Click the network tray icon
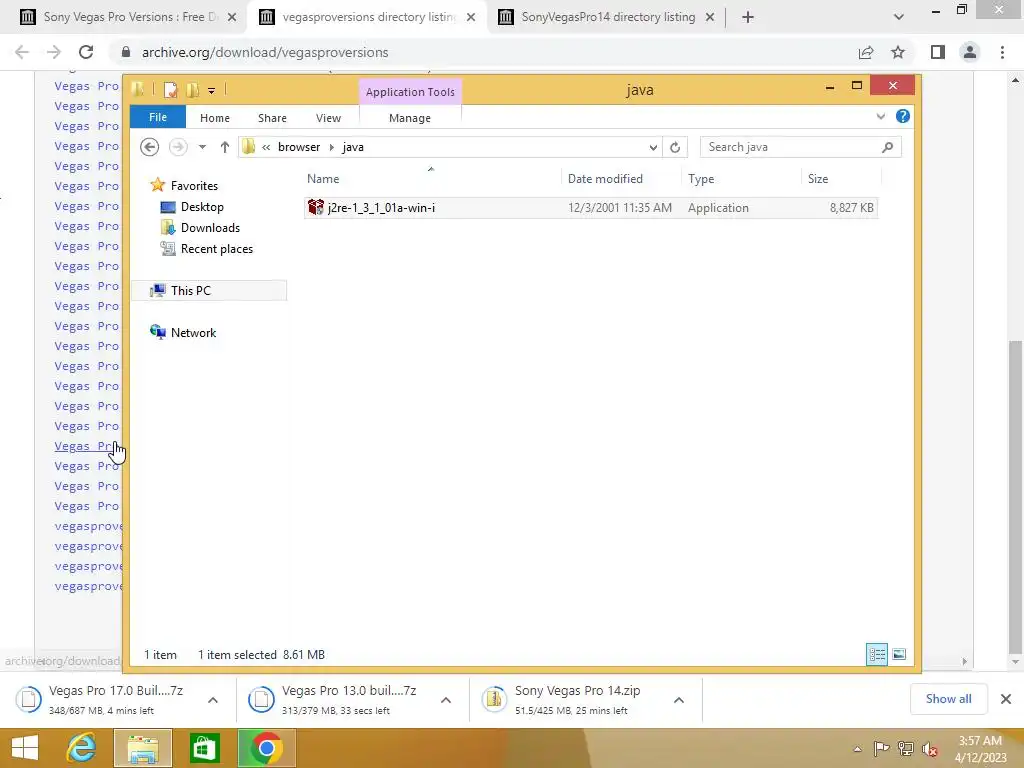1024x768 pixels. (906, 749)
